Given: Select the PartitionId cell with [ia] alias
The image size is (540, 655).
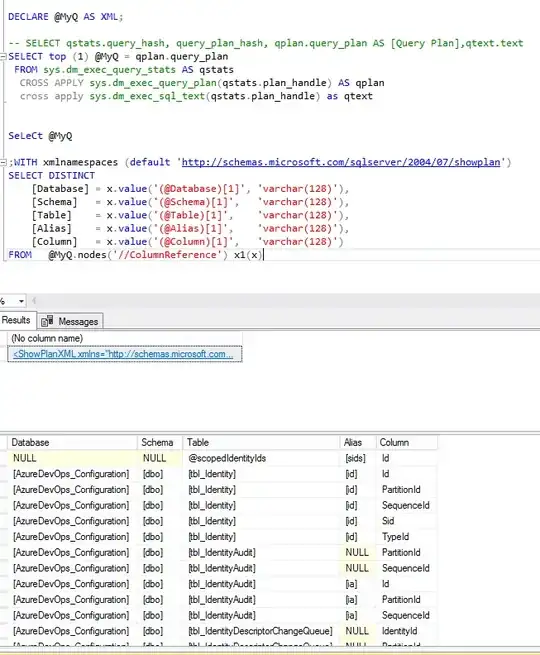Looking at the screenshot, I should (x=407, y=600).
